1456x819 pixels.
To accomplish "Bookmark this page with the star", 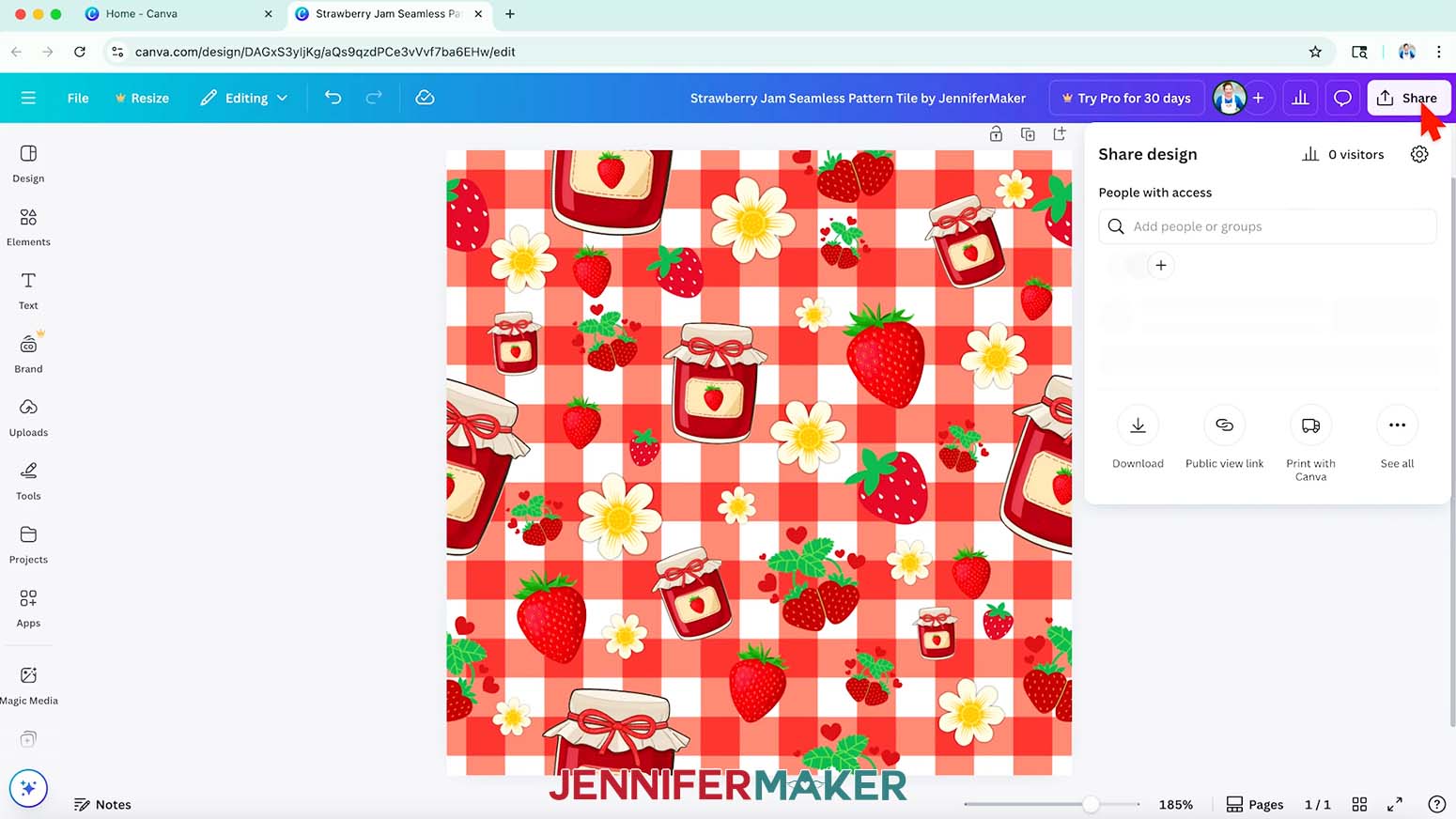I will 1315,52.
